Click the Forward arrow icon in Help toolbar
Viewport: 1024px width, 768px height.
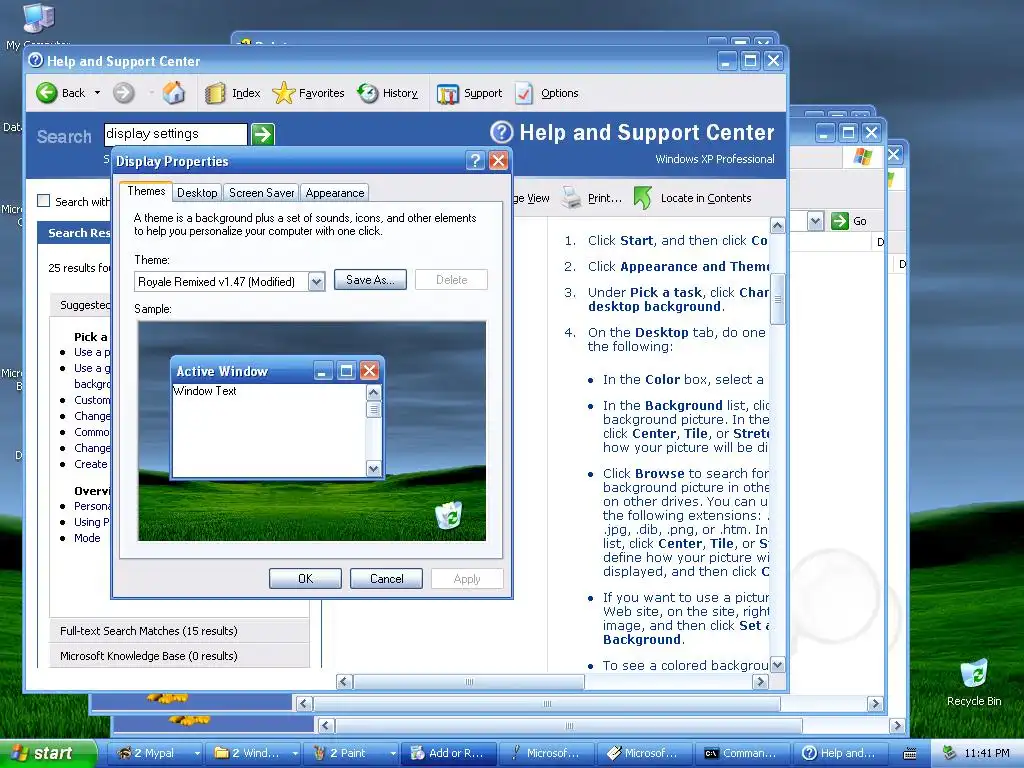point(123,93)
